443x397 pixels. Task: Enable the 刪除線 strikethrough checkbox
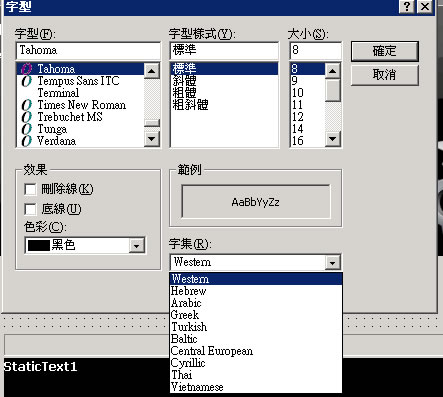pos(30,189)
